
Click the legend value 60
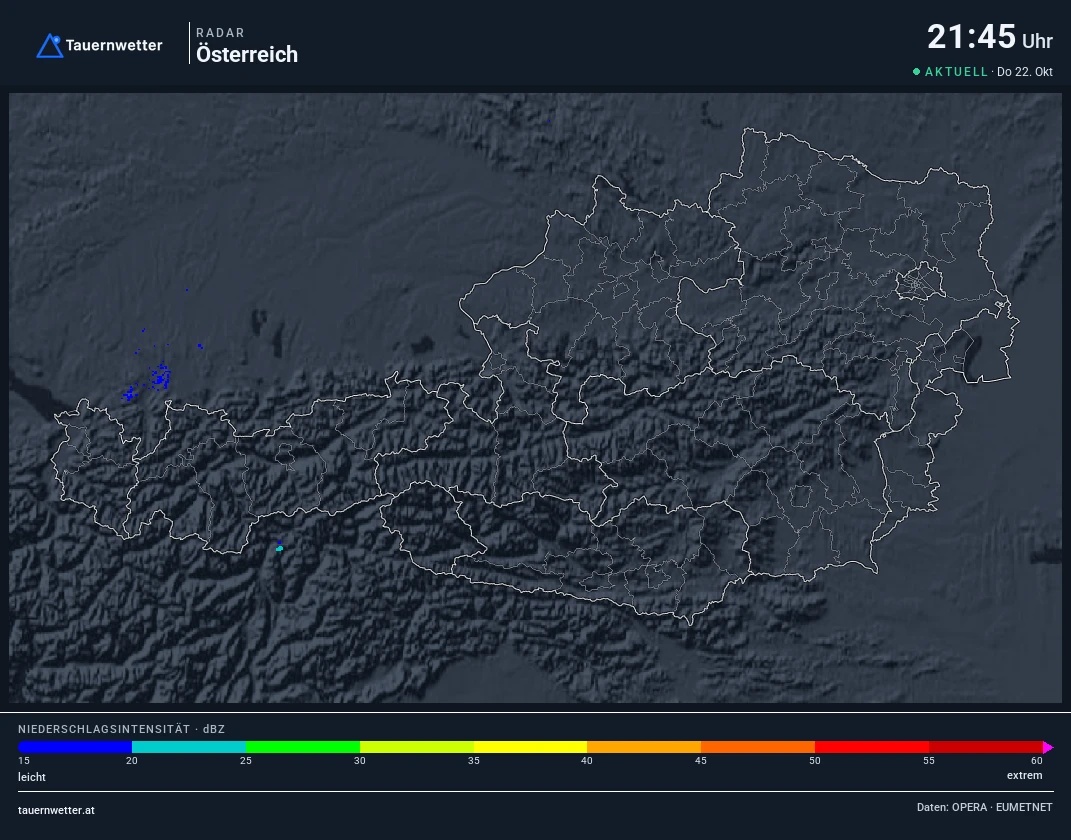pyautogui.click(x=1037, y=761)
